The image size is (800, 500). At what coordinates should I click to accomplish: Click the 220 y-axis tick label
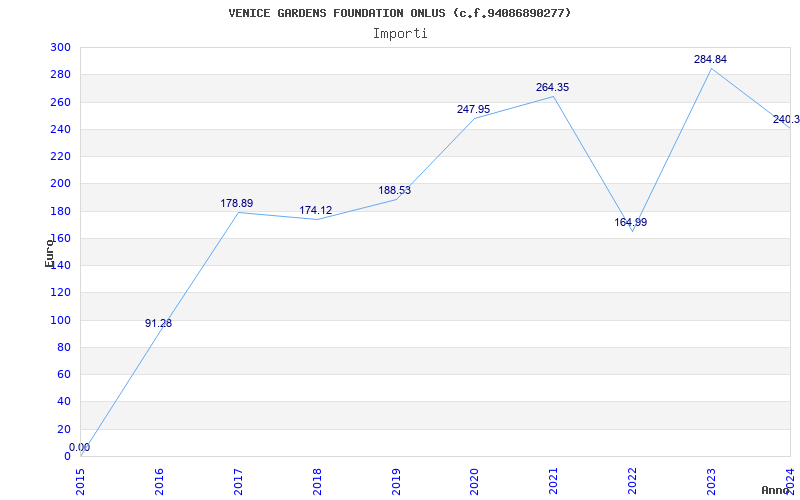(x=61, y=156)
